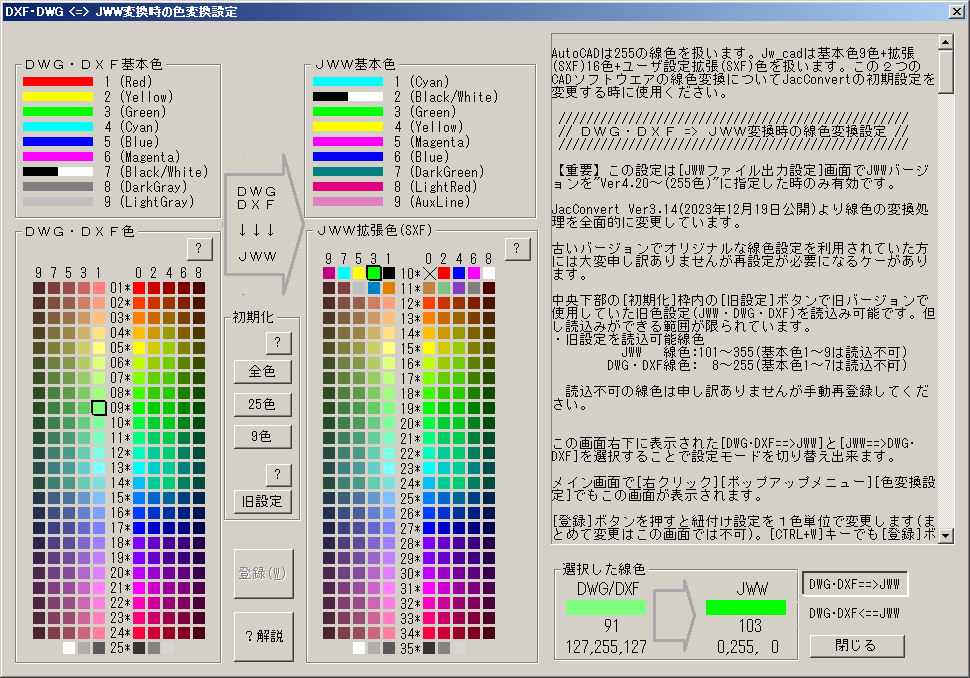
Task: Click the help button above the 全色 button
Action: pyautogui.click(x=277, y=343)
